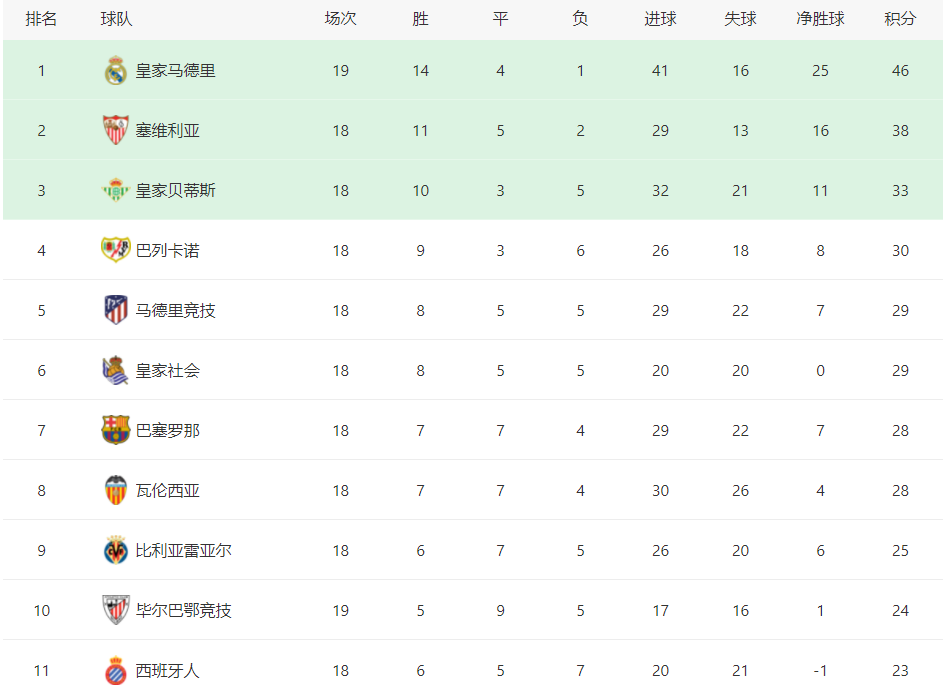The image size is (946, 699).
Task: Click the Valencia bat crest icon
Action: (x=115, y=490)
